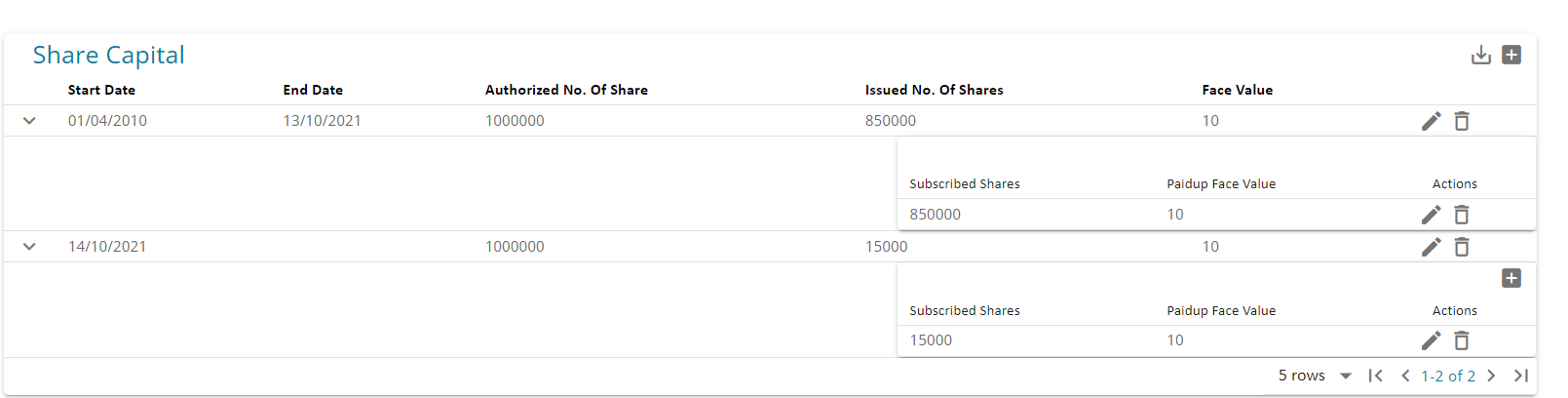Edit the 14/10/2021 share capital row
1568x398 pixels.
pyautogui.click(x=1431, y=247)
